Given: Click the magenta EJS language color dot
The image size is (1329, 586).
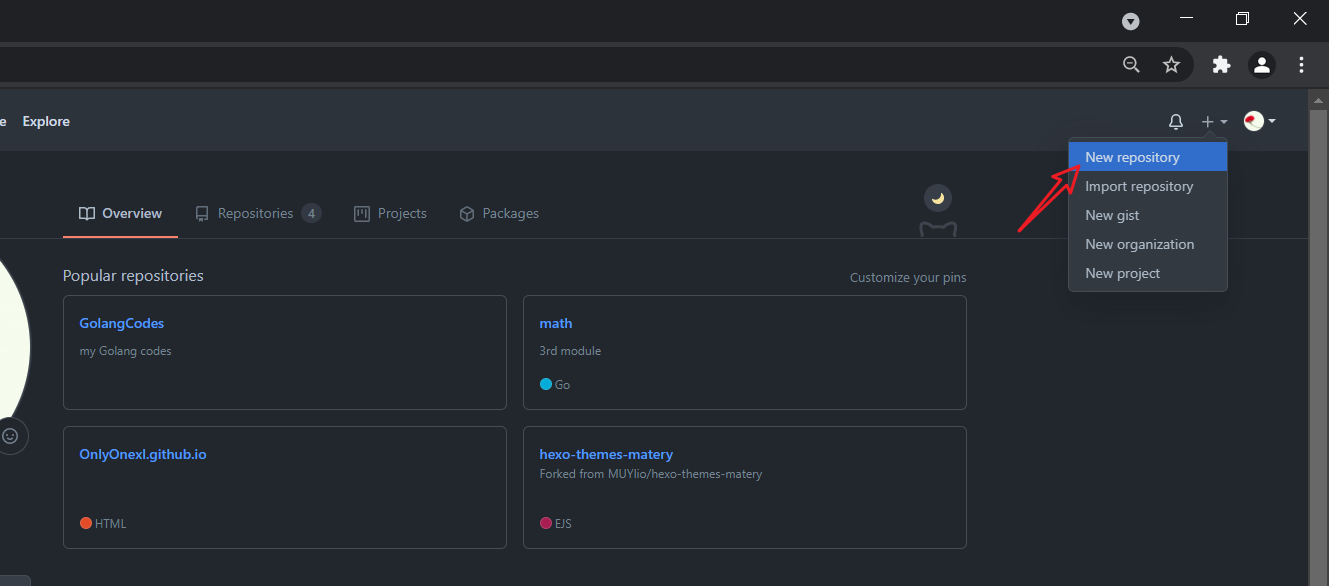Looking at the screenshot, I should 546,523.
